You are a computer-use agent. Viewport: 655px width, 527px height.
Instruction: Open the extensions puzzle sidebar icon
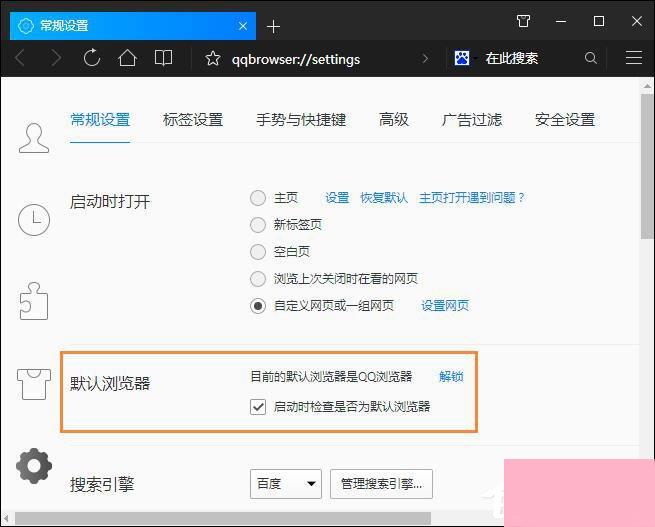coord(34,301)
